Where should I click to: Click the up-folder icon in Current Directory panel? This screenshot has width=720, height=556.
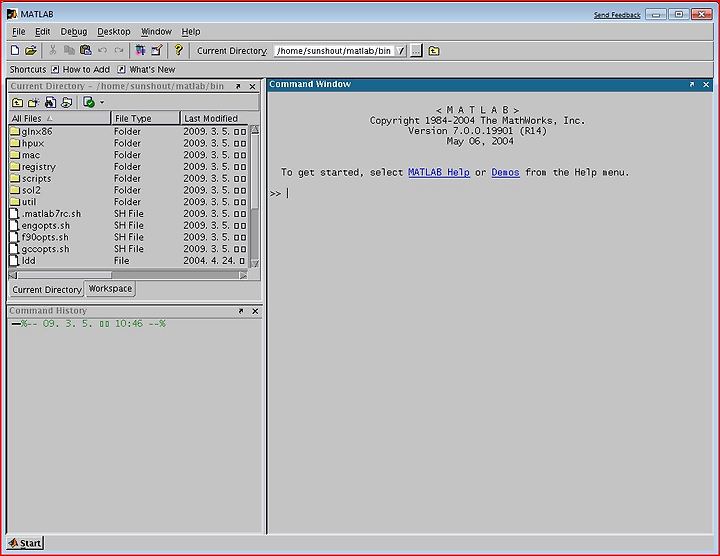pos(17,102)
